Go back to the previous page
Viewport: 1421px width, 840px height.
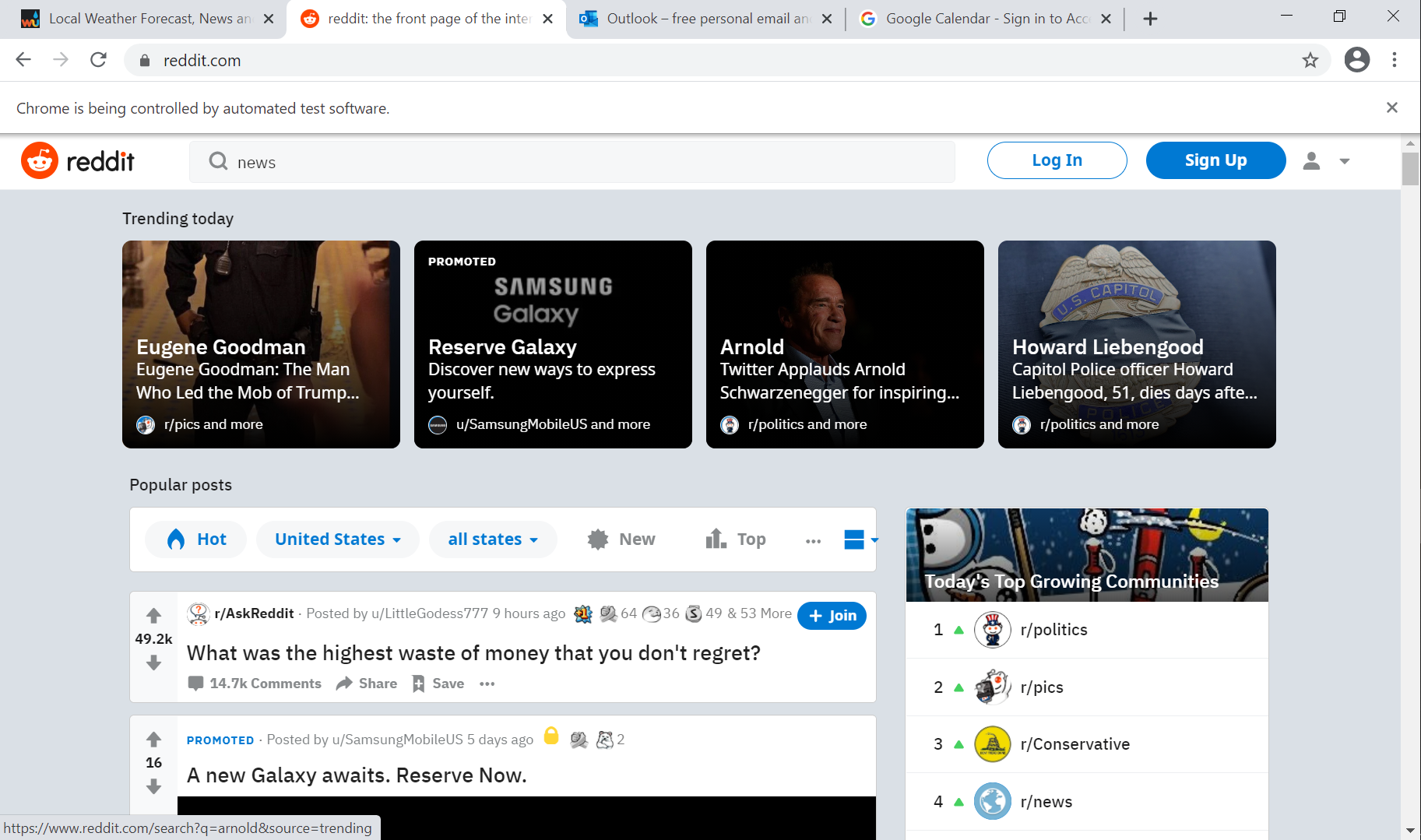tap(23, 60)
